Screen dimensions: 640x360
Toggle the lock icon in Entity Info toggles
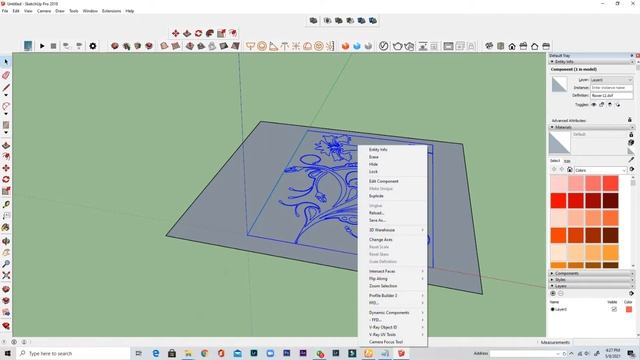(602, 105)
